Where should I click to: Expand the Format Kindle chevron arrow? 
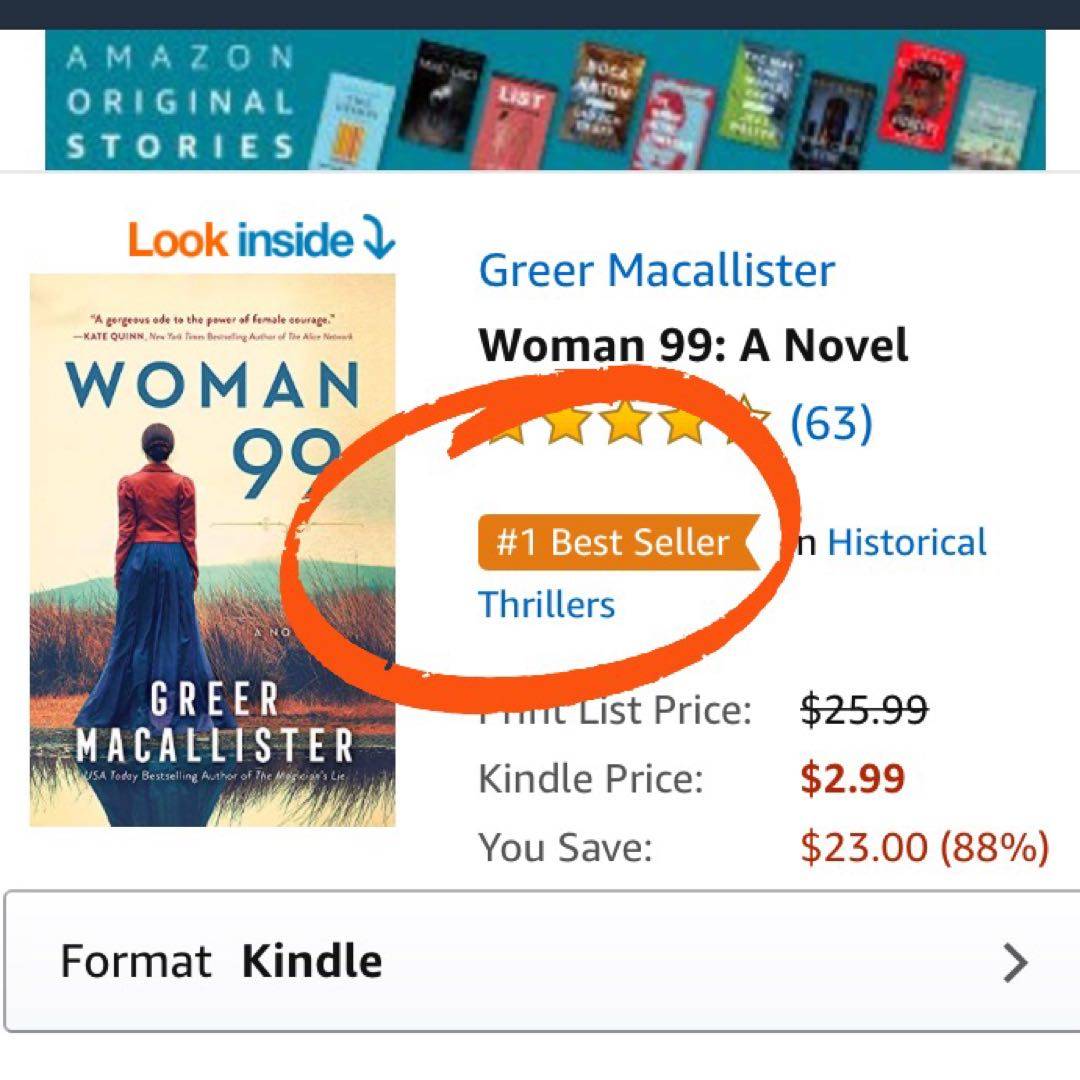(x=1014, y=963)
